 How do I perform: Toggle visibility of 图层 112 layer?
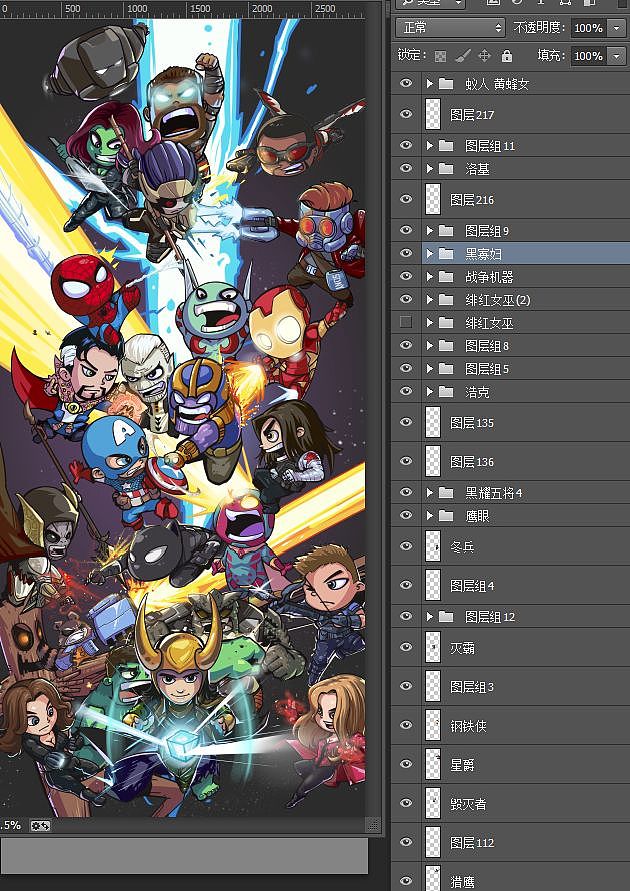[406, 842]
